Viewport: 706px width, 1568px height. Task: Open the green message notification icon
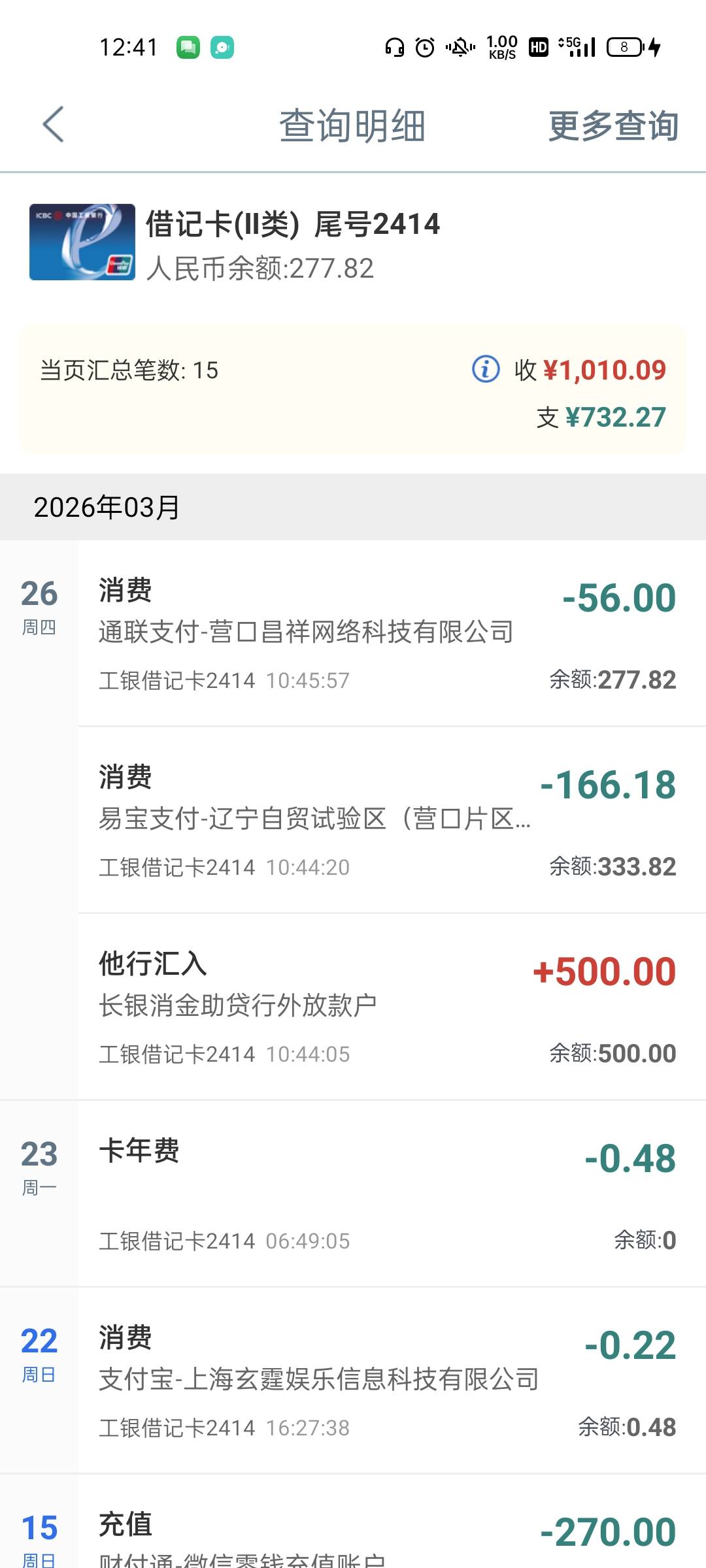coord(188,47)
